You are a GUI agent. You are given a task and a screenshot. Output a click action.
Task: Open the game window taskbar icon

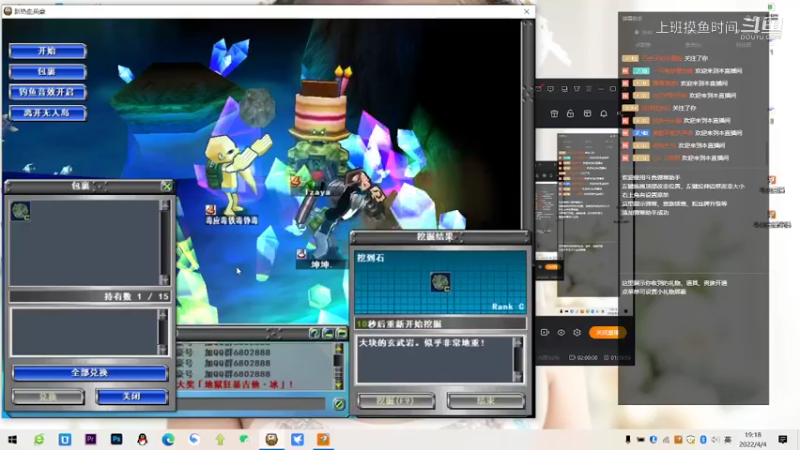click(x=271, y=439)
